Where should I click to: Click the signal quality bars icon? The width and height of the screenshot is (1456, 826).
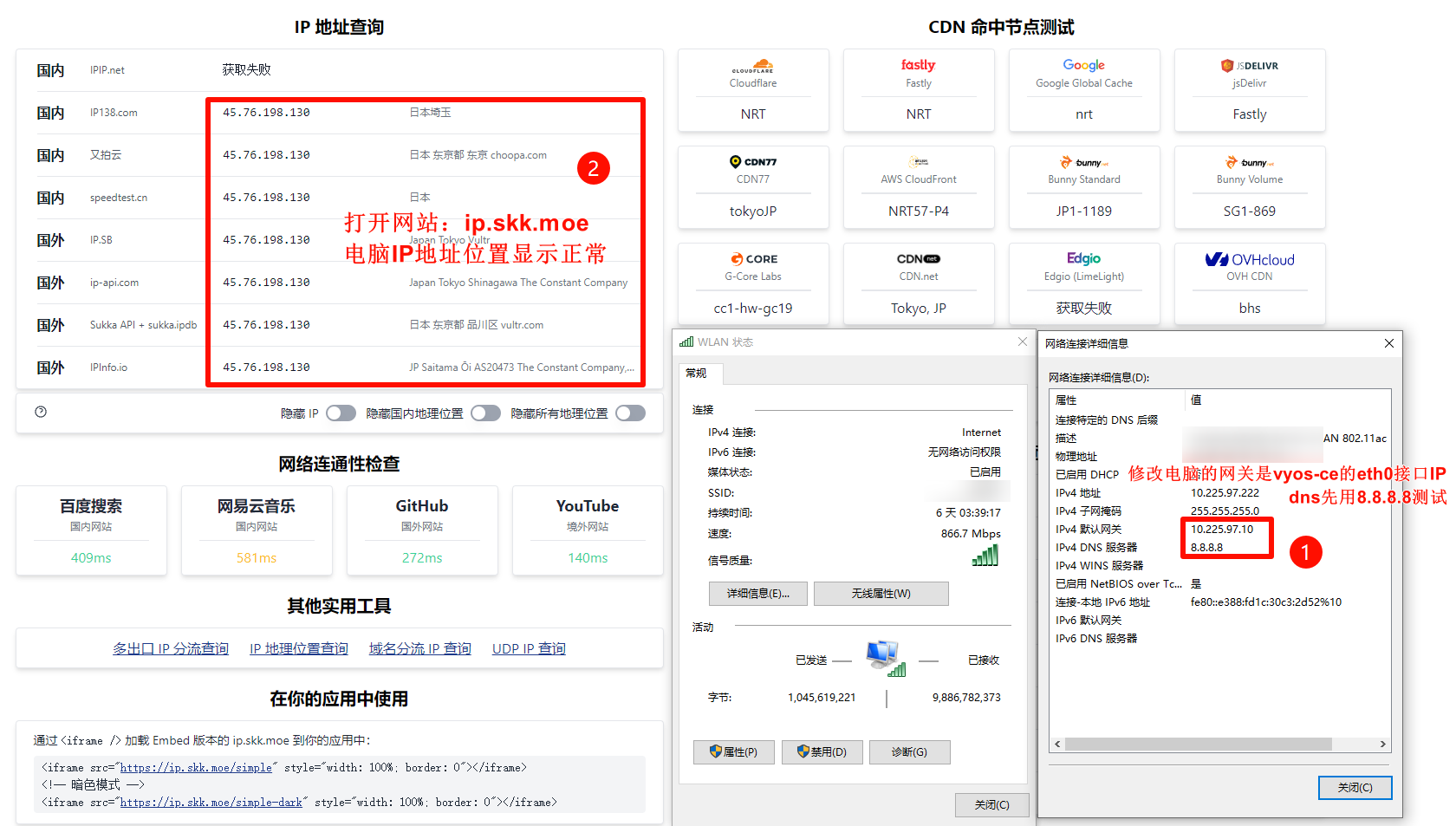985,556
